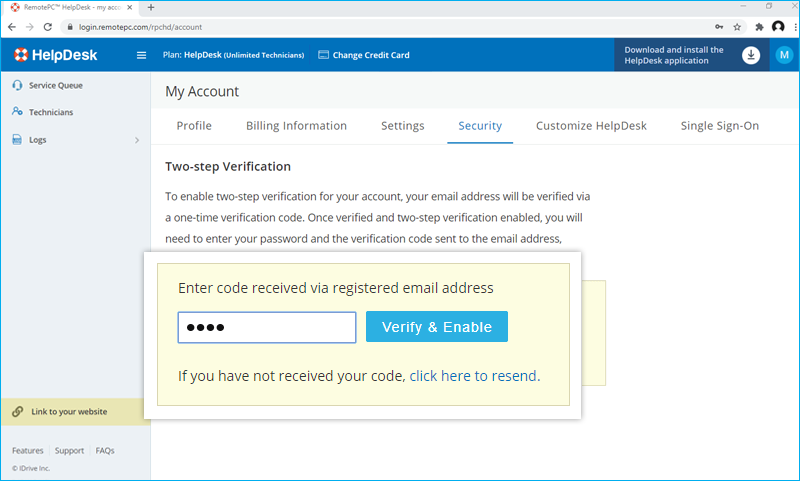Click Link to your website
The height and width of the screenshot is (481, 800).
coord(68,412)
